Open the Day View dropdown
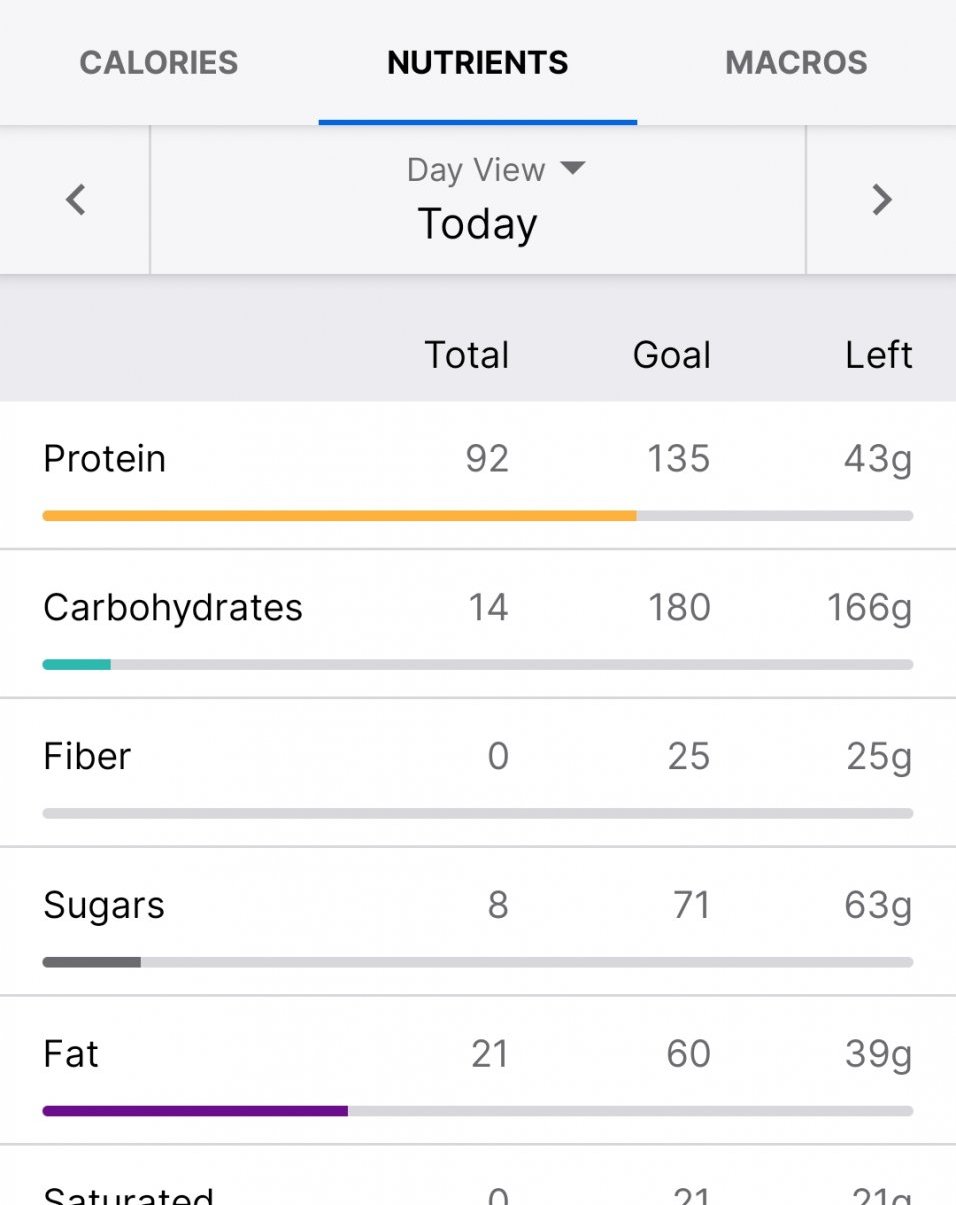This screenshot has width=956, height=1205. pos(477,170)
